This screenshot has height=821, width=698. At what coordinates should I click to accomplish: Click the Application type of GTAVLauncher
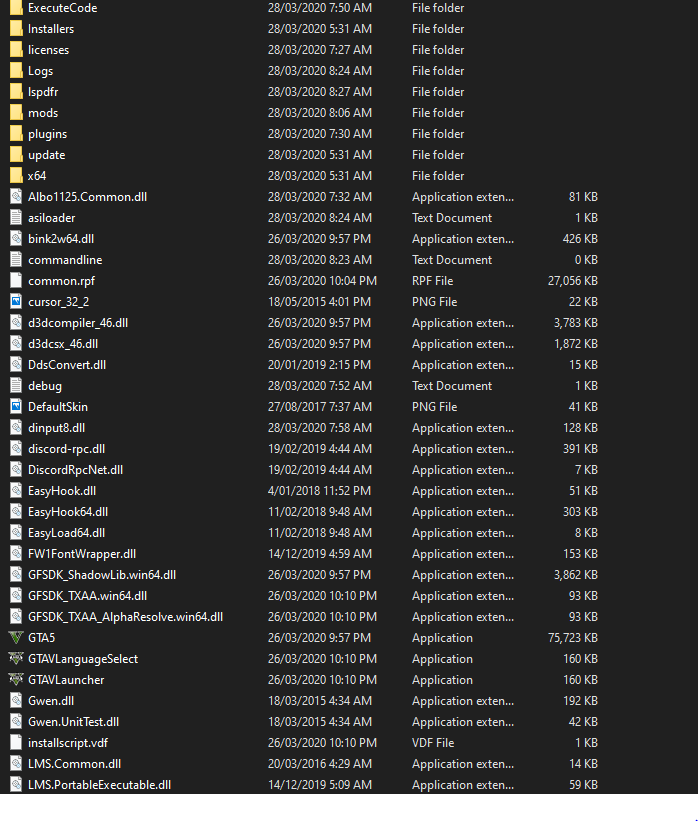[442, 680]
